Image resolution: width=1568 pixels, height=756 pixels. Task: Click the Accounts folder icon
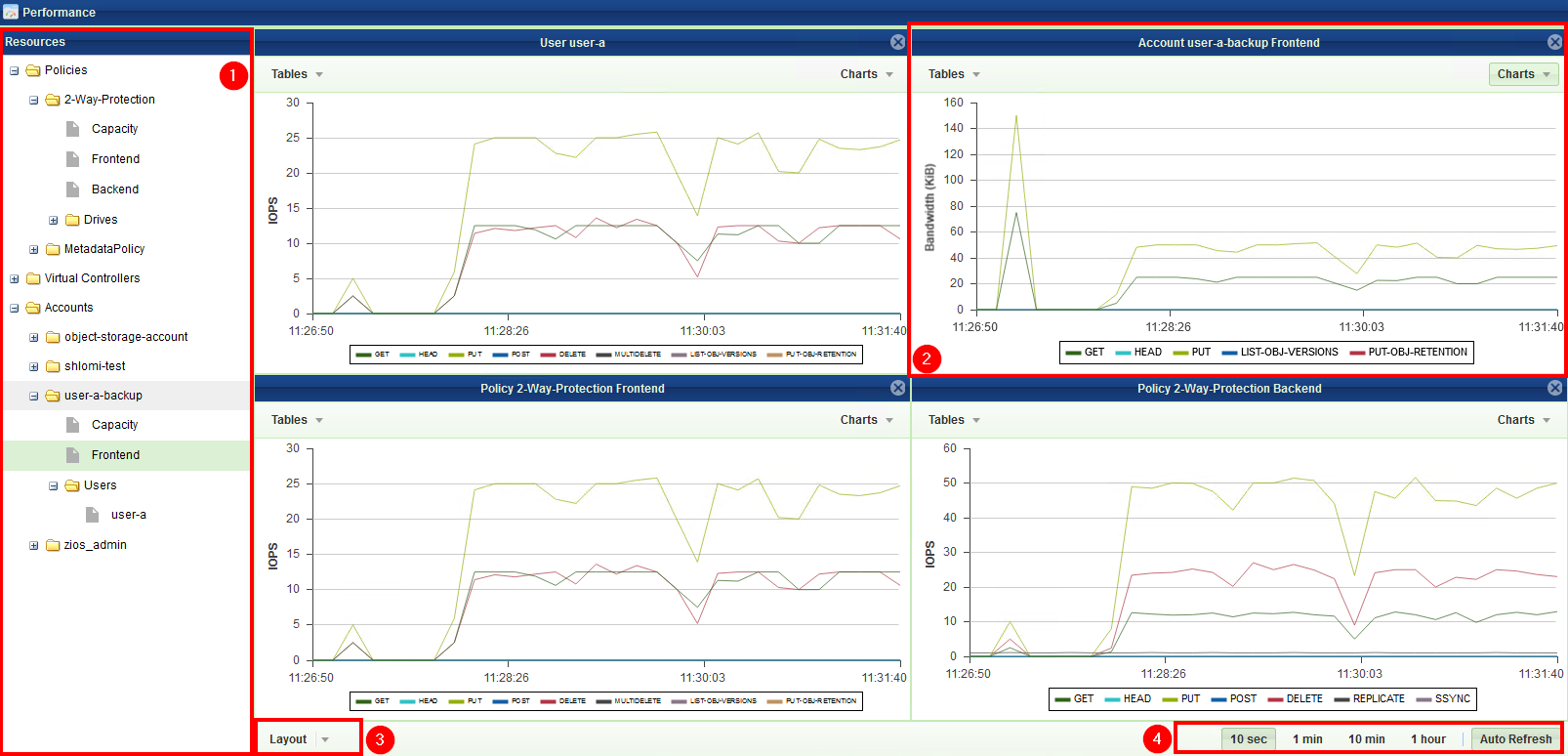tap(33, 308)
